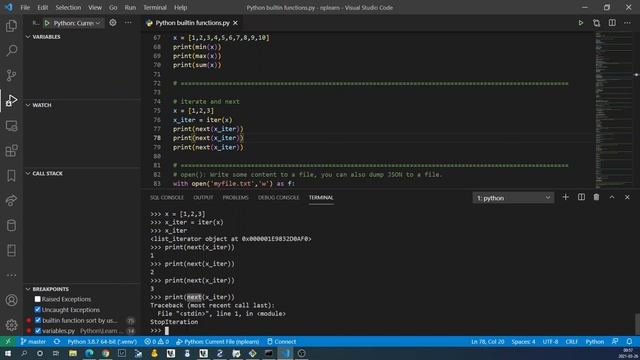Toggle Raised Exceptions breakpoint checkbox
This screenshot has height=360, width=640.
click(38, 299)
